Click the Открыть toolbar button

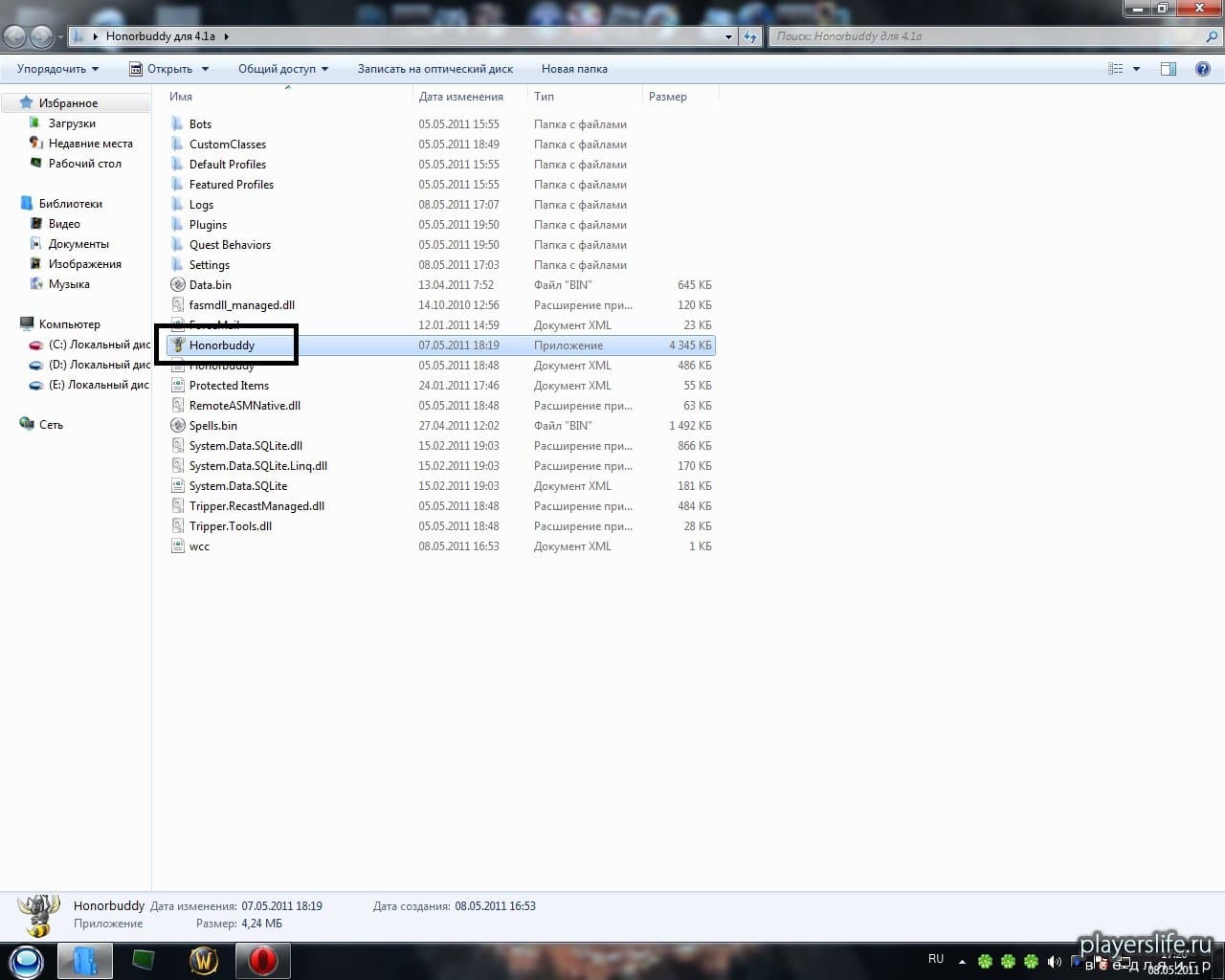[161, 69]
